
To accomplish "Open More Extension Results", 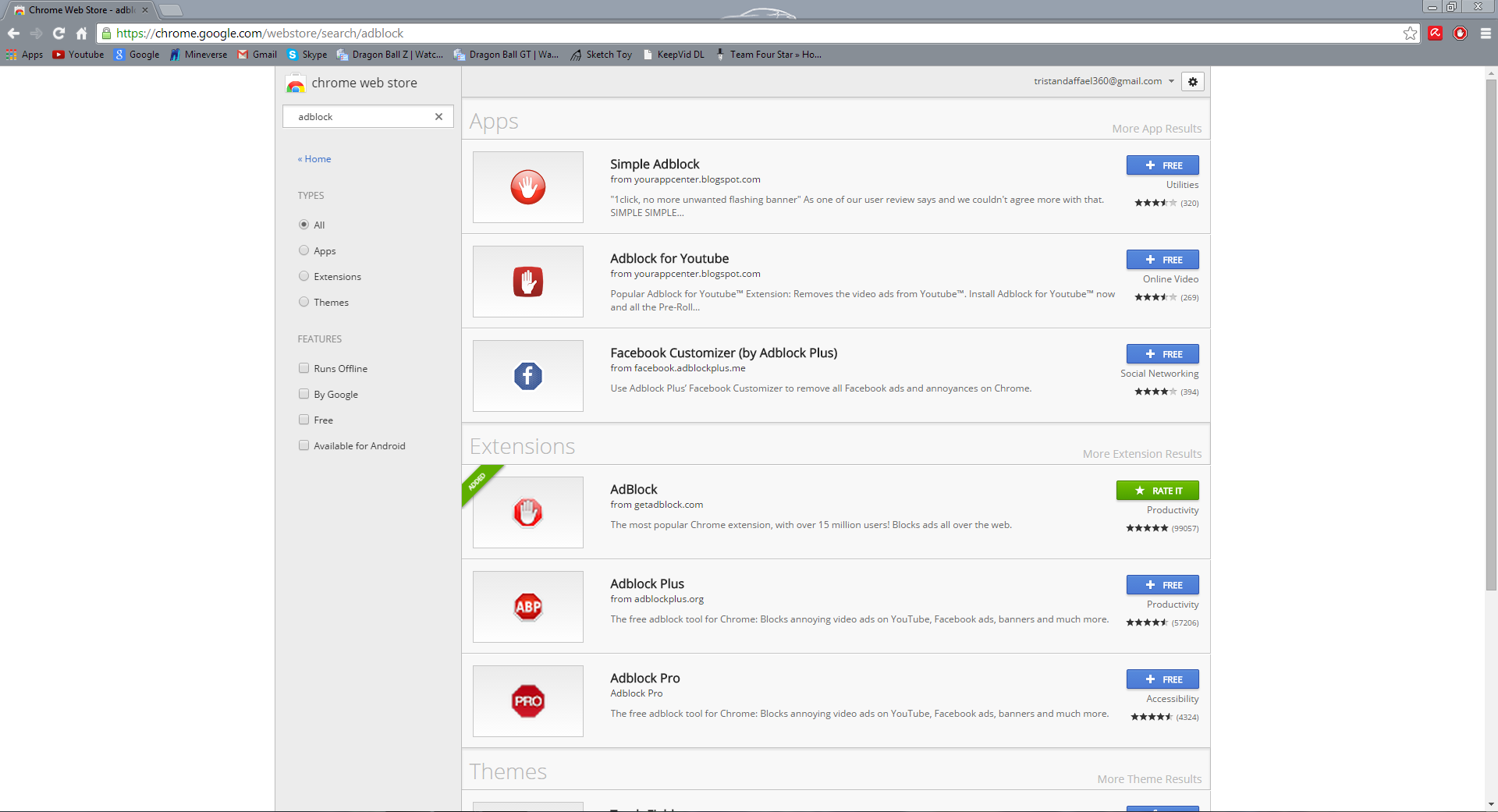I will [x=1142, y=454].
